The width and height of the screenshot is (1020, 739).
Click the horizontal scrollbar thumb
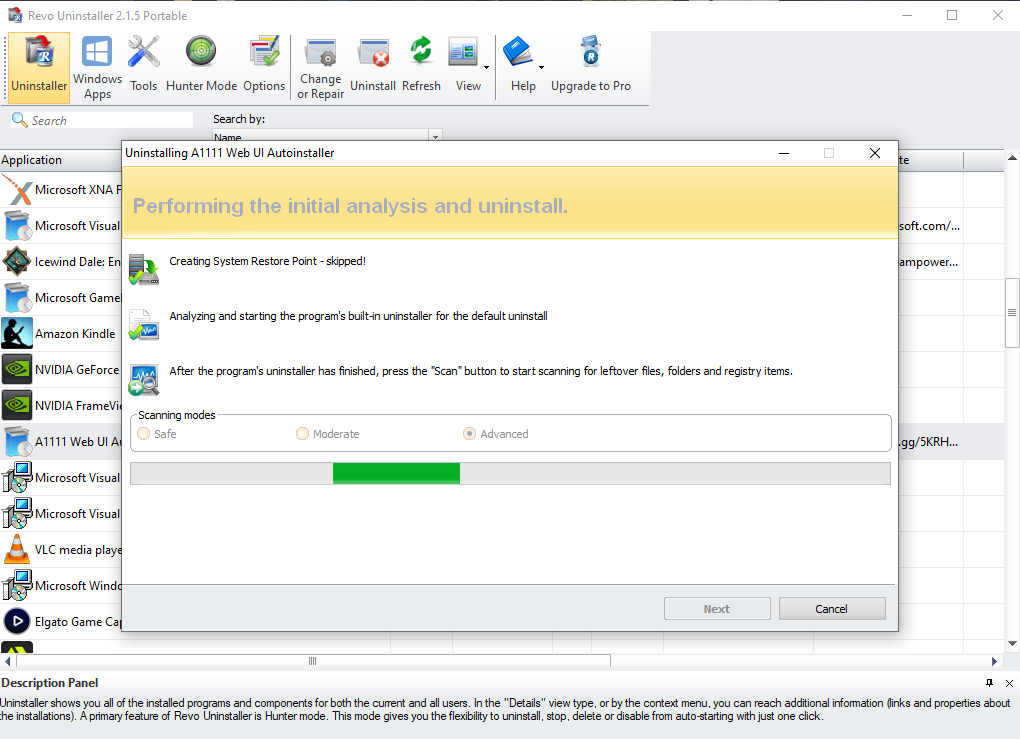click(x=313, y=661)
